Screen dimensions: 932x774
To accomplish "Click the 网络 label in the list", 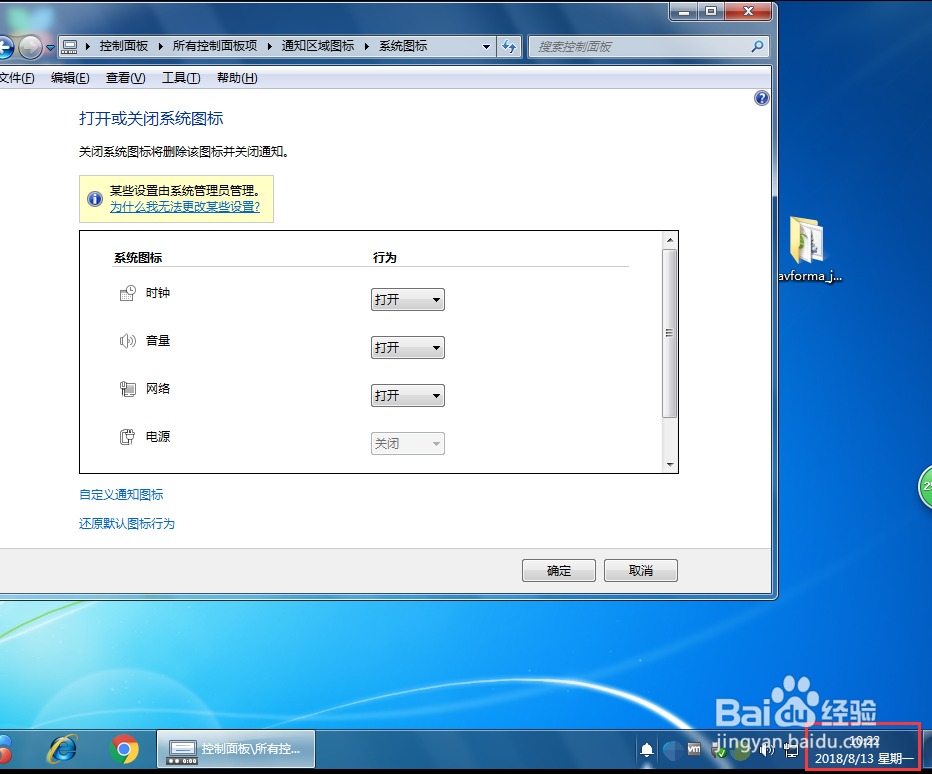I will point(158,389).
